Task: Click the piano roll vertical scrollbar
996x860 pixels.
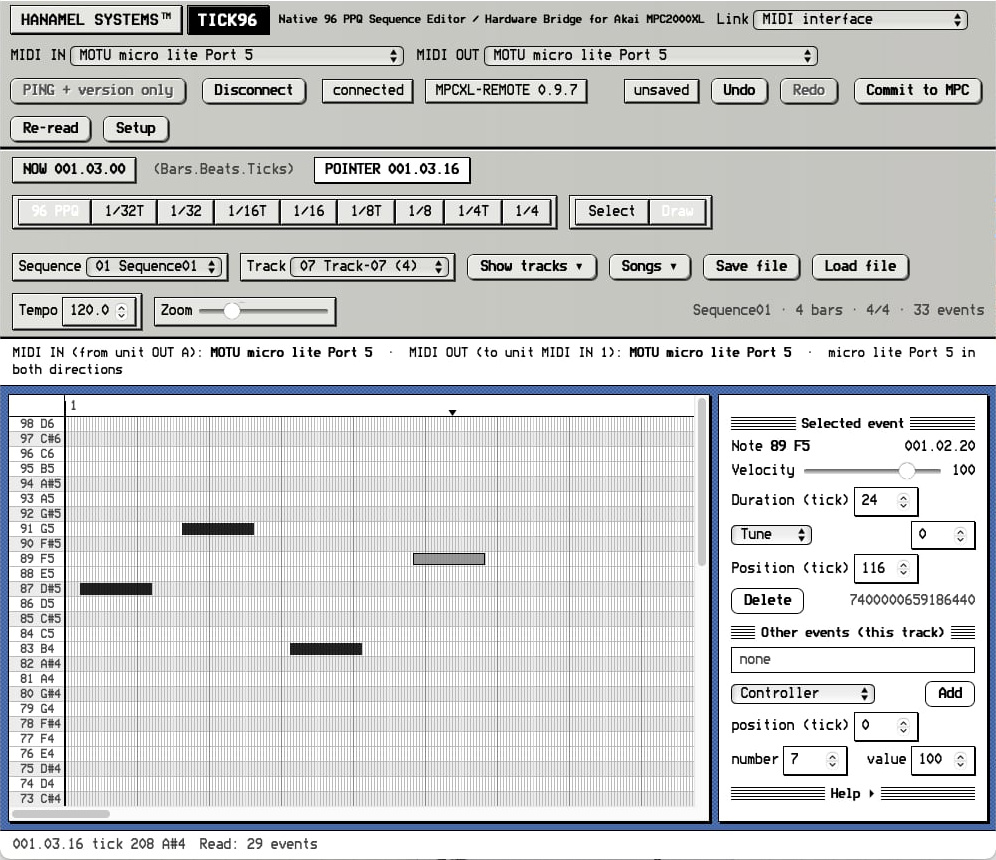Action: coord(701,483)
